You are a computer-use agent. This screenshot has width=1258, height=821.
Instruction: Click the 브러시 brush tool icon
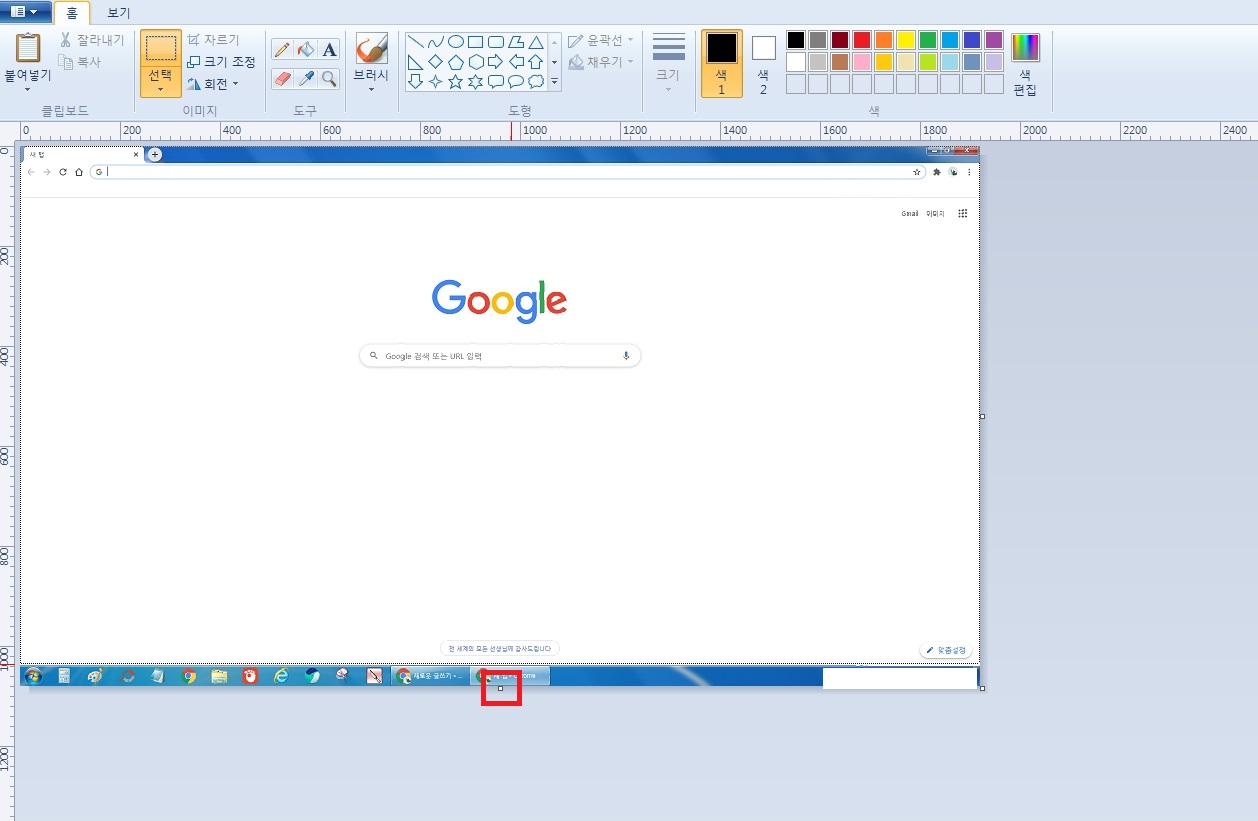click(x=371, y=48)
